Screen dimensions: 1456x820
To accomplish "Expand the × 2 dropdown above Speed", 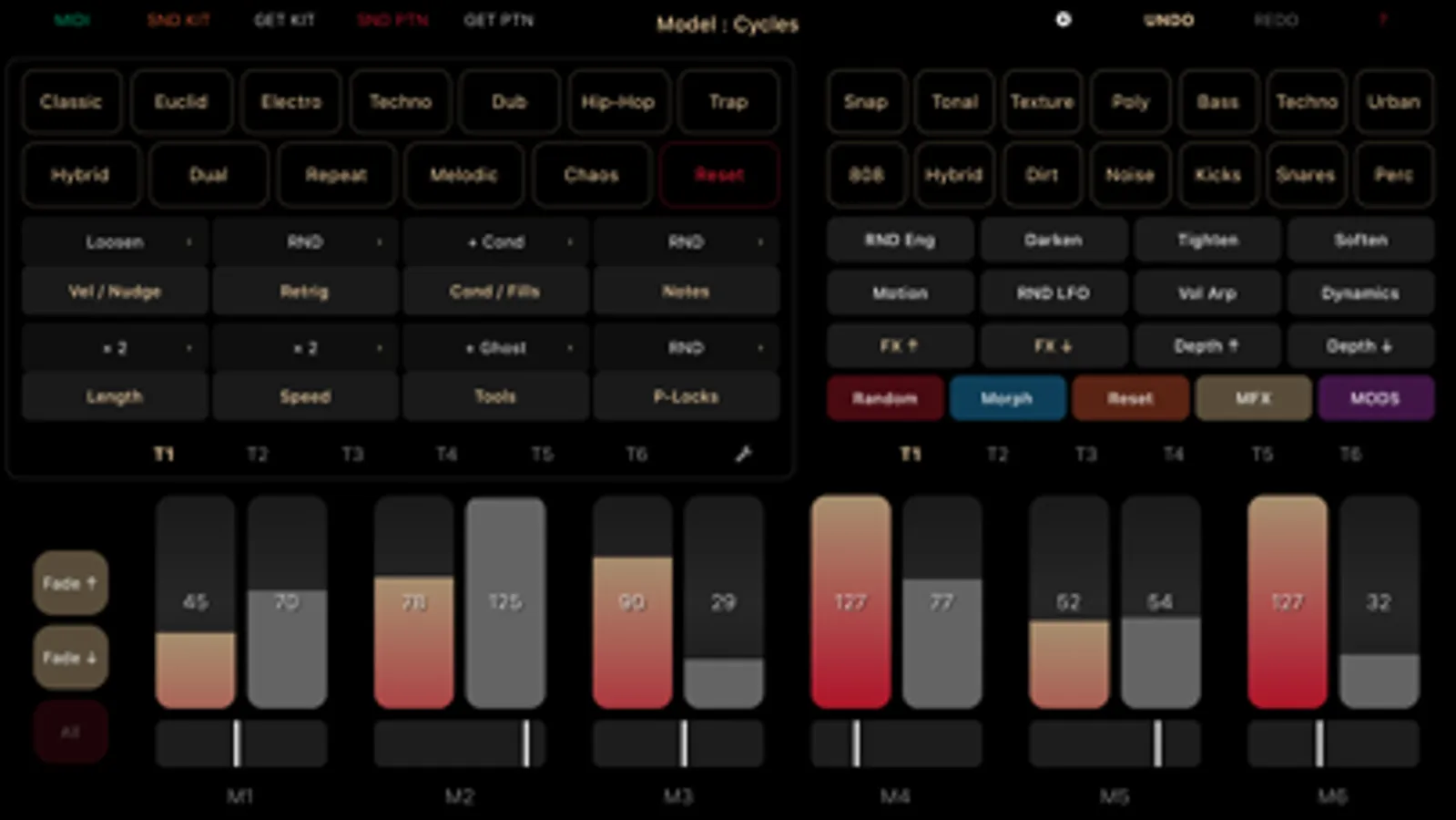I will [x=380, y=347].
